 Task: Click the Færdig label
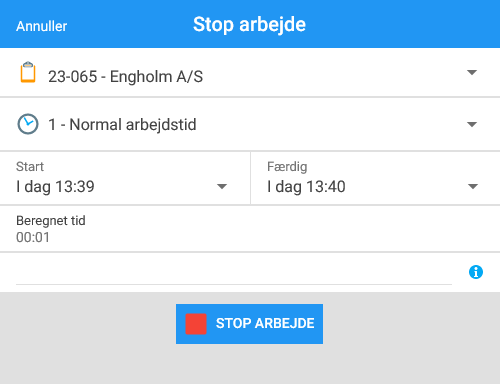tap(287, 167)
